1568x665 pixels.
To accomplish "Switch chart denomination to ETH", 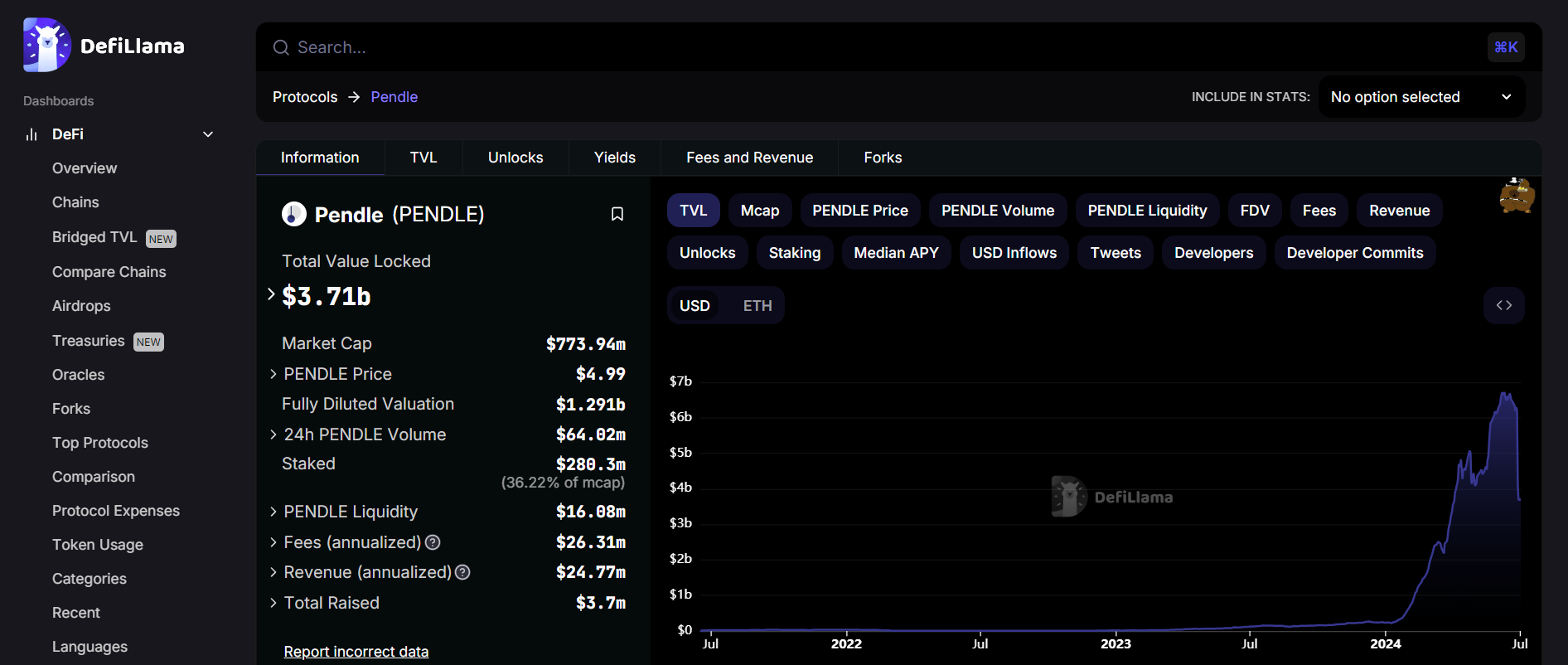I will [757, 306].
